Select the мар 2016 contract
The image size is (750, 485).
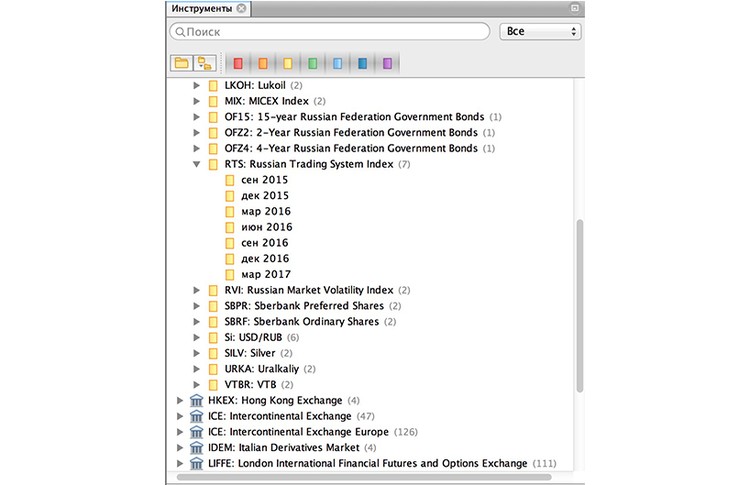266,211
